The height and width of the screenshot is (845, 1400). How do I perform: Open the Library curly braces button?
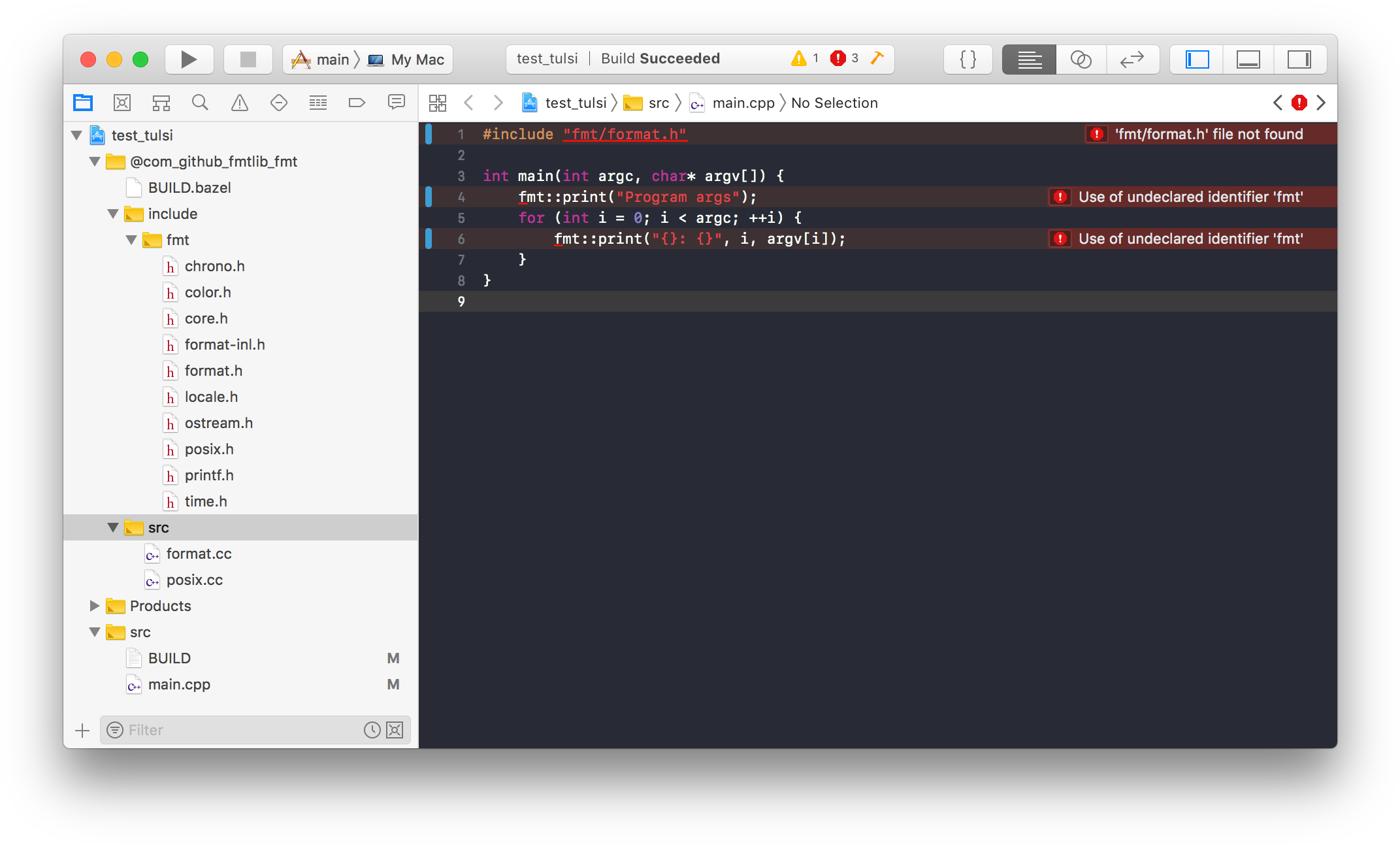coord(968,59)
